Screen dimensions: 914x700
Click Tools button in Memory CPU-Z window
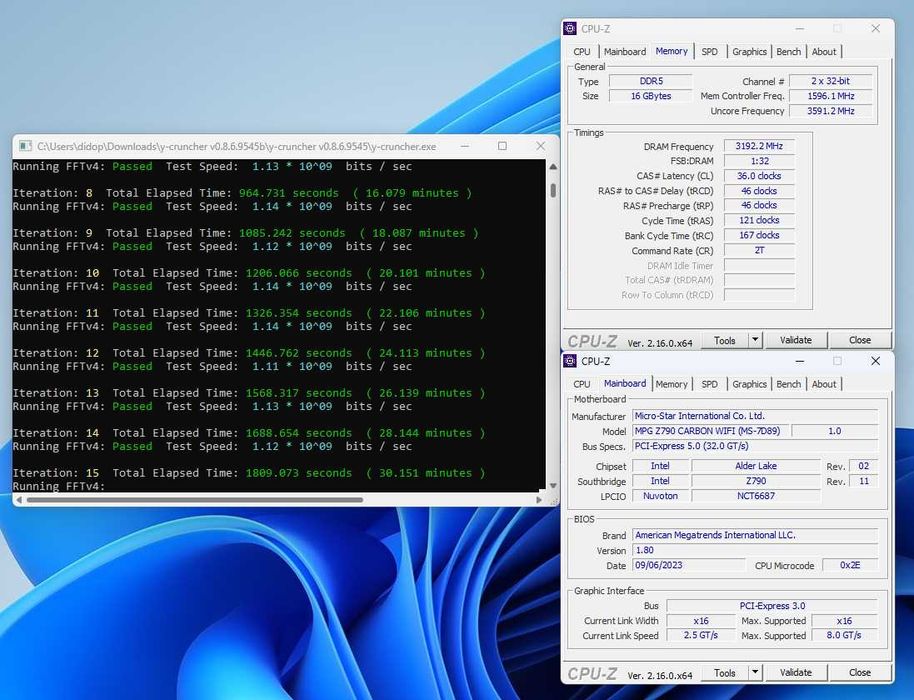click(725, 340)
